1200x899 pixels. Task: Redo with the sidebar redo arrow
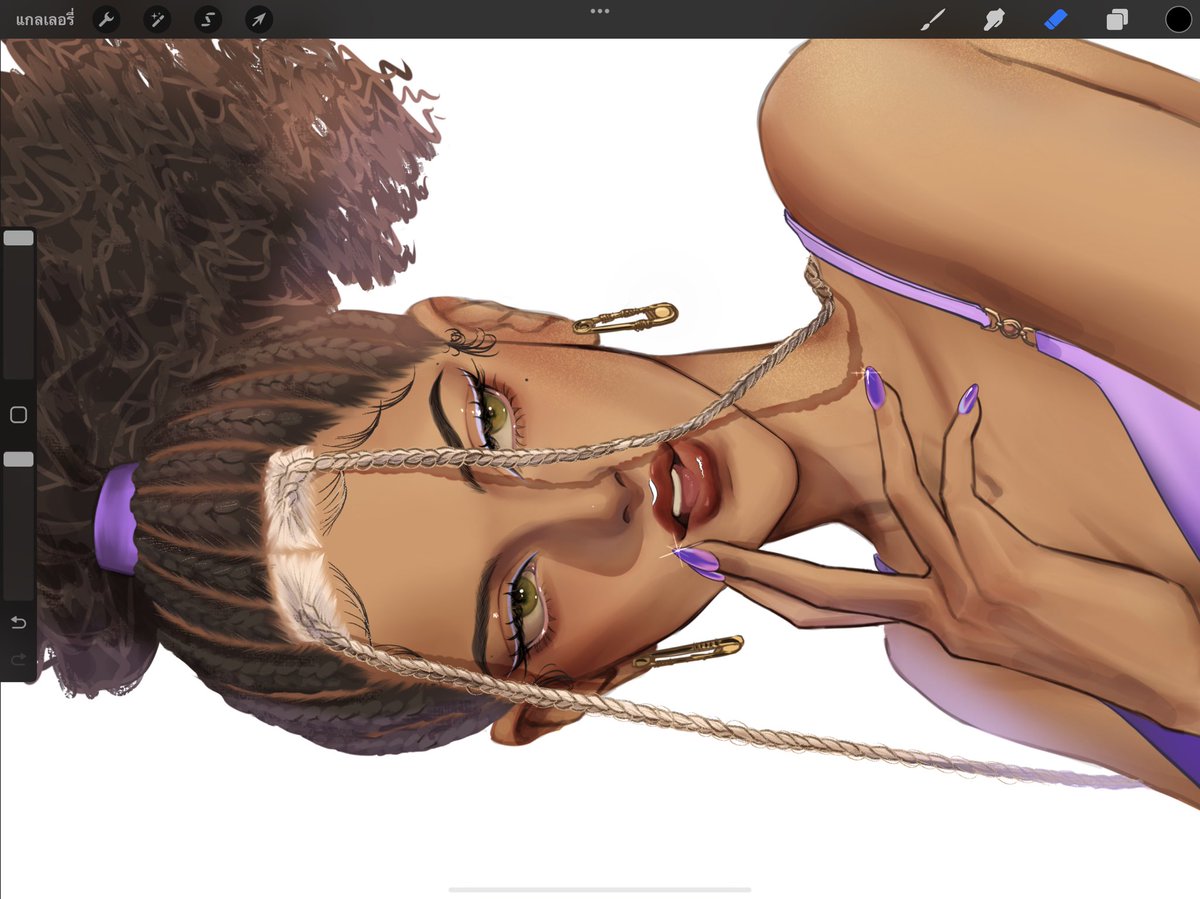(18, 659)
